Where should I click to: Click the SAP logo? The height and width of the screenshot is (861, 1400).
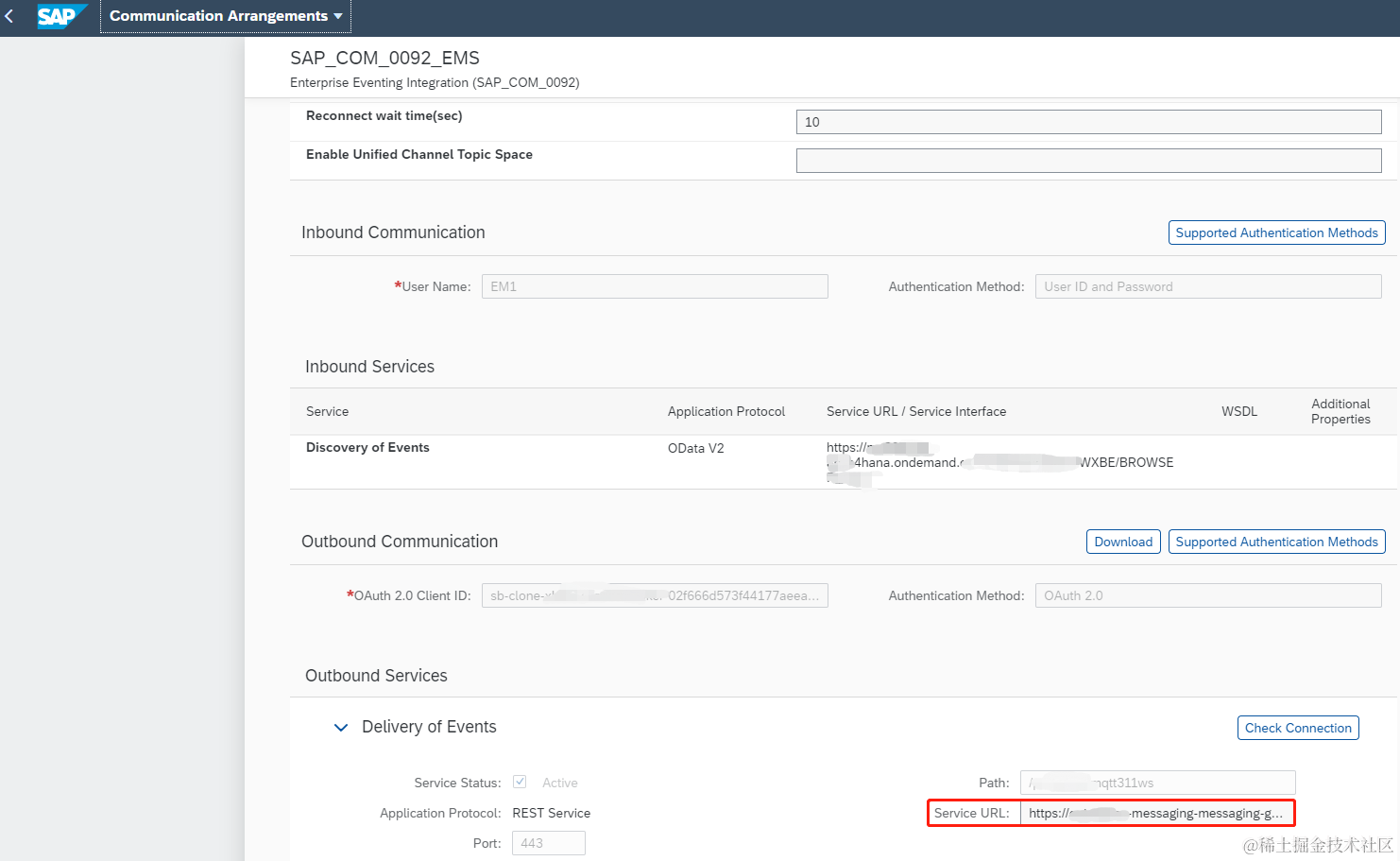tap(61, 16)
